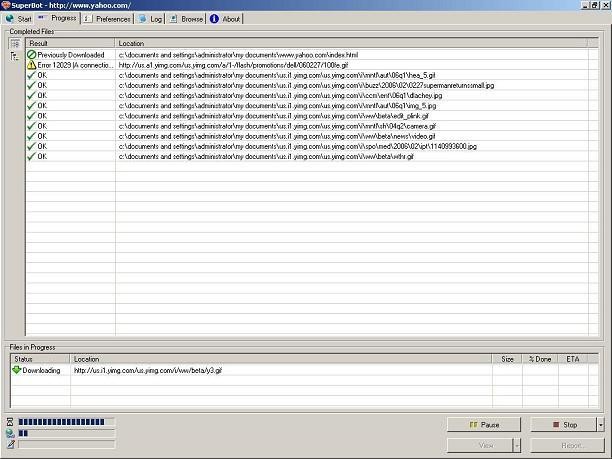Click the checkmark icon for edit_plink.gif row

(x=32, y=116)
